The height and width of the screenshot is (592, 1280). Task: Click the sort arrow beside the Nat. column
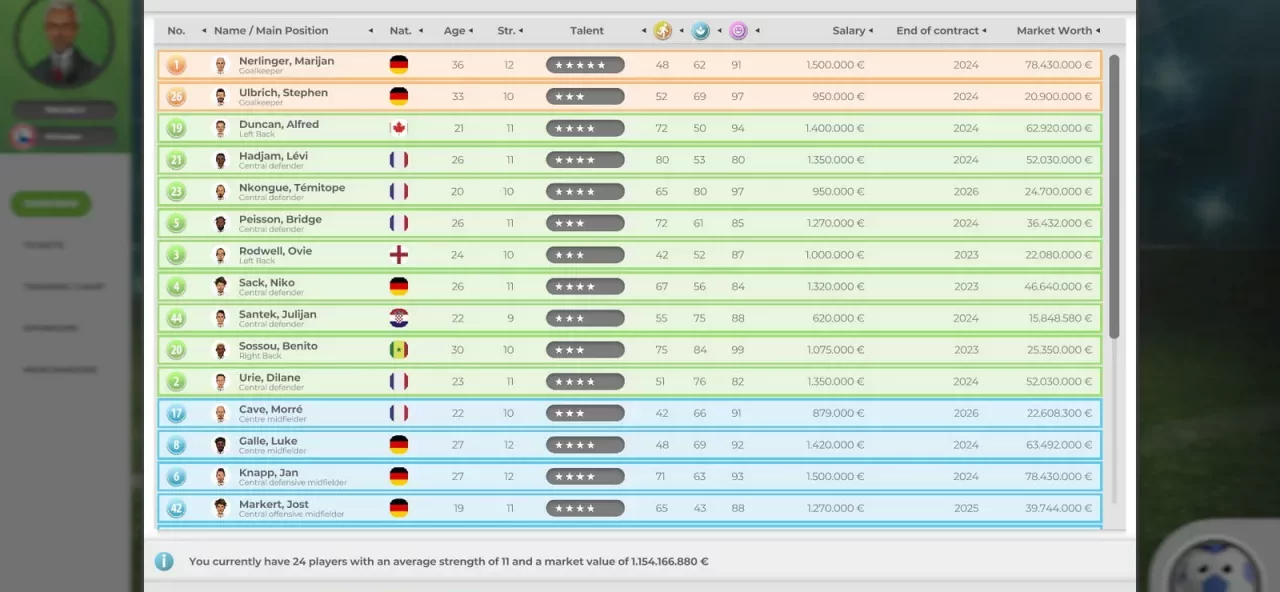point(421,31)
